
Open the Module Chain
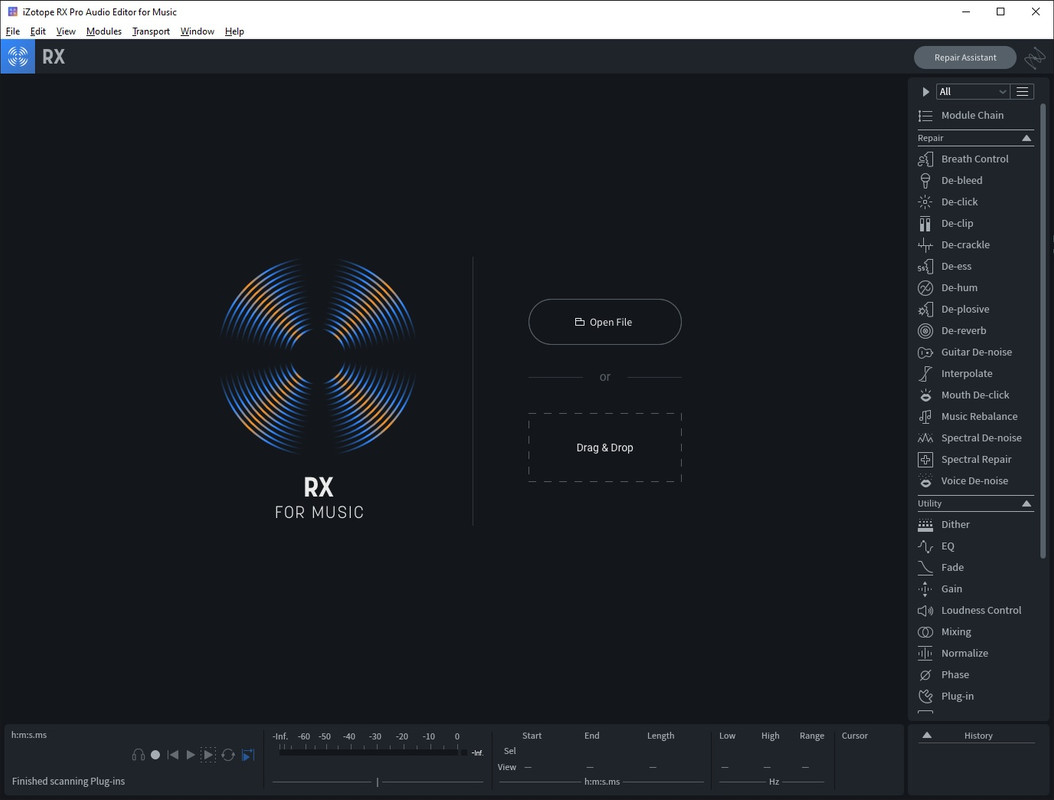tap(974, 116)
